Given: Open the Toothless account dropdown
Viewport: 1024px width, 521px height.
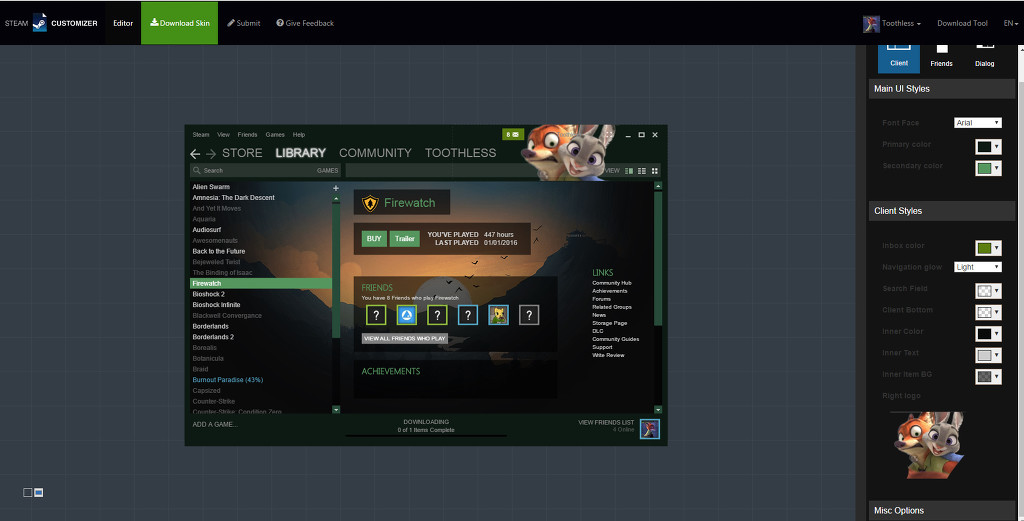Looking at the screenshot, I should coord(901,24).
